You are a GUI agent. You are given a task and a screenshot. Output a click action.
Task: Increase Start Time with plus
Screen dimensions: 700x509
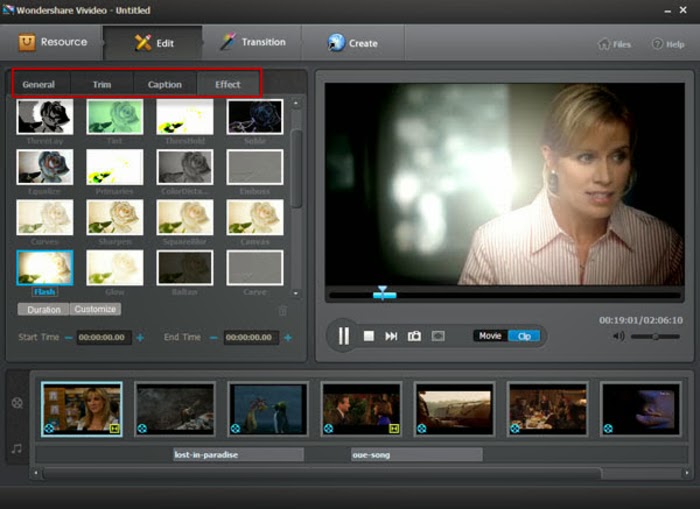click(x=140, y=338)
